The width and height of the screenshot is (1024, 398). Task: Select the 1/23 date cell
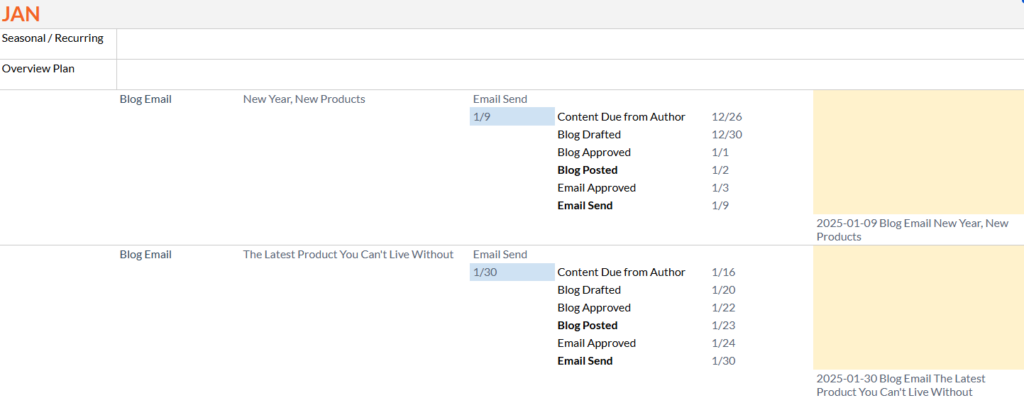point(724,325)
